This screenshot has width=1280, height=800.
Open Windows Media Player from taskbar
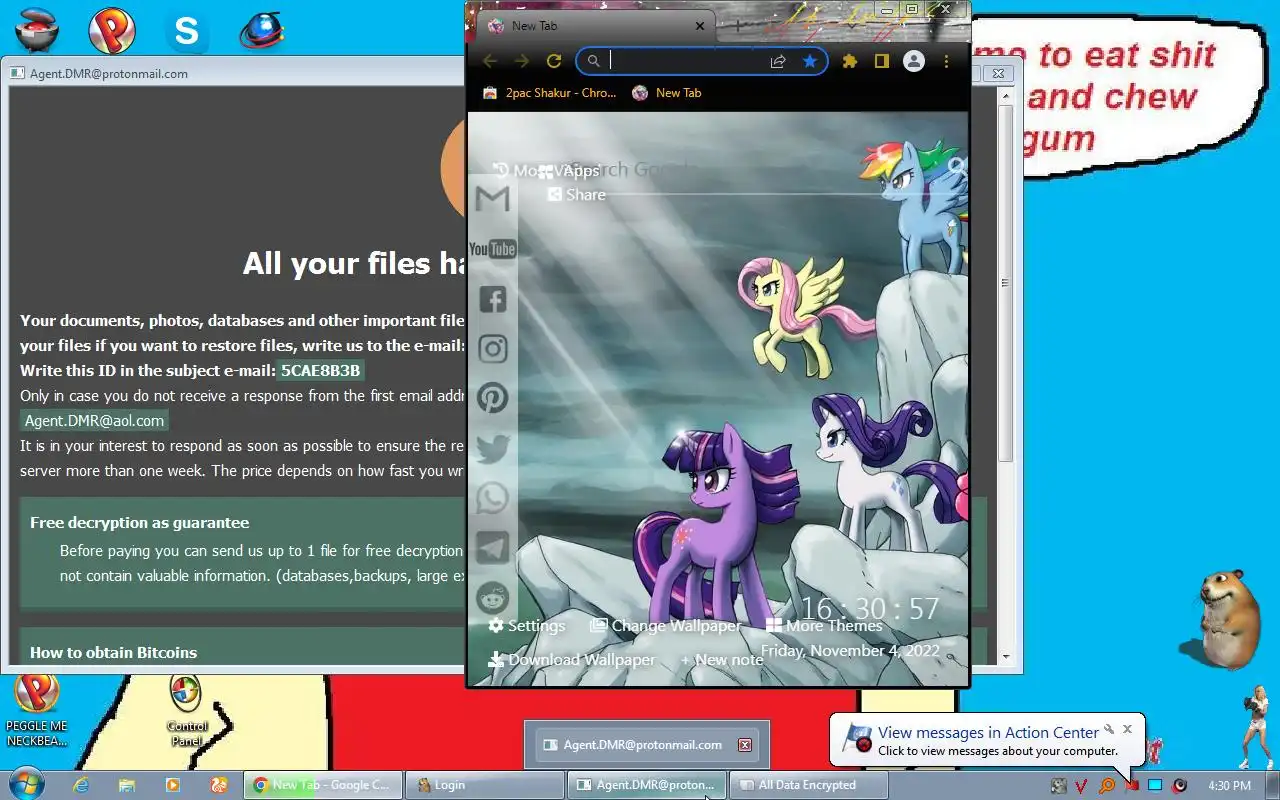173,785
